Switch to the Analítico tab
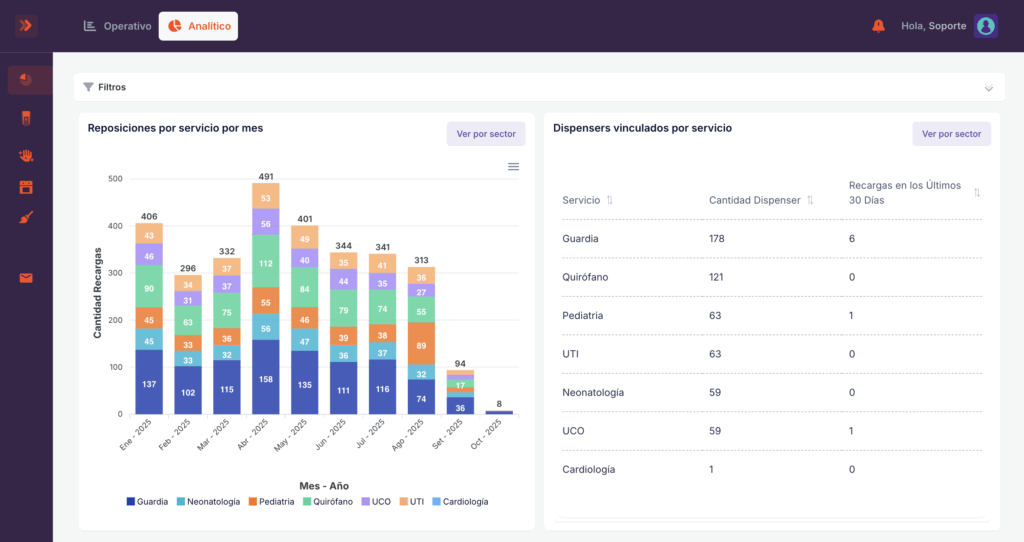 [x=199, y=26]
